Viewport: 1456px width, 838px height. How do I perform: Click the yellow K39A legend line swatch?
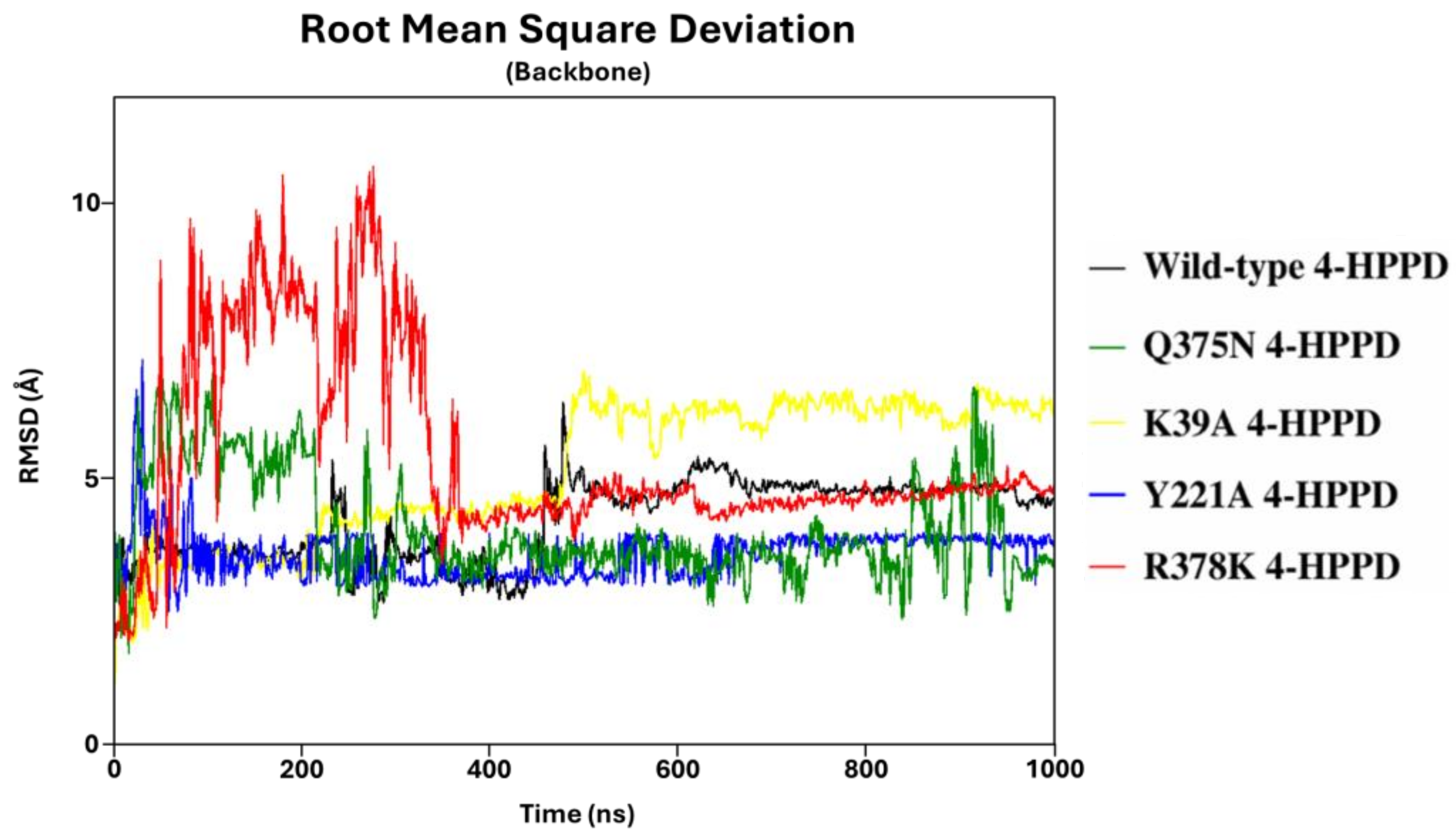(1107, 424)
